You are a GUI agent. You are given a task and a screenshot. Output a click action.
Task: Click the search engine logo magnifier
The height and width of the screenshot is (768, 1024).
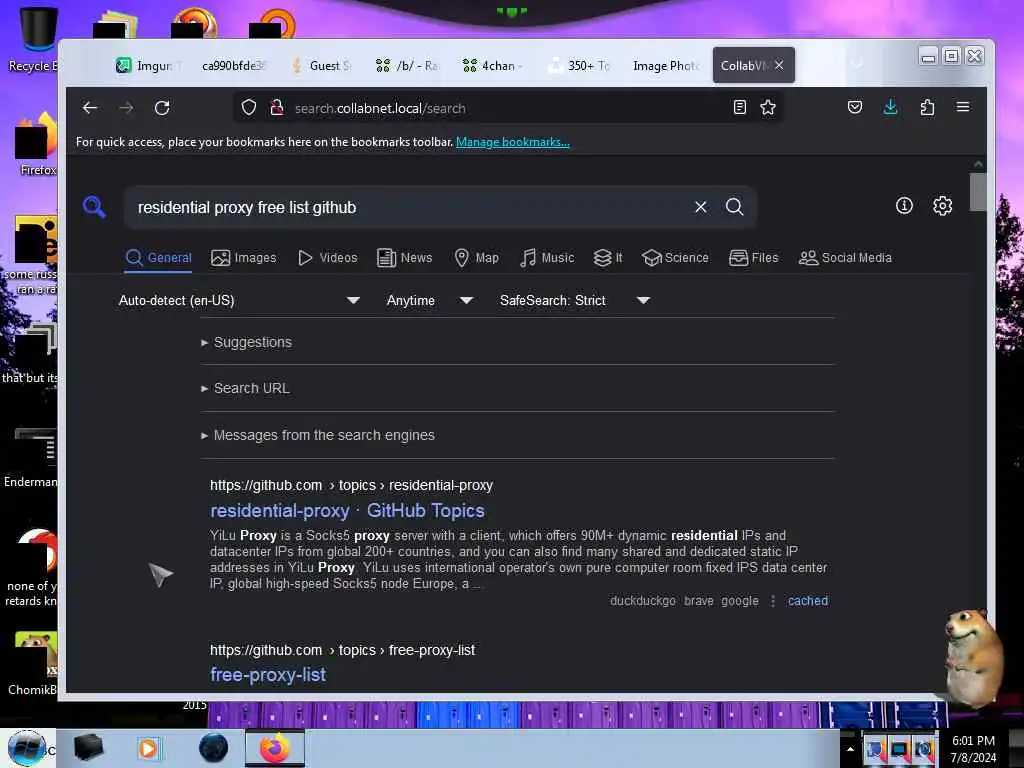(x=95, y=207)
